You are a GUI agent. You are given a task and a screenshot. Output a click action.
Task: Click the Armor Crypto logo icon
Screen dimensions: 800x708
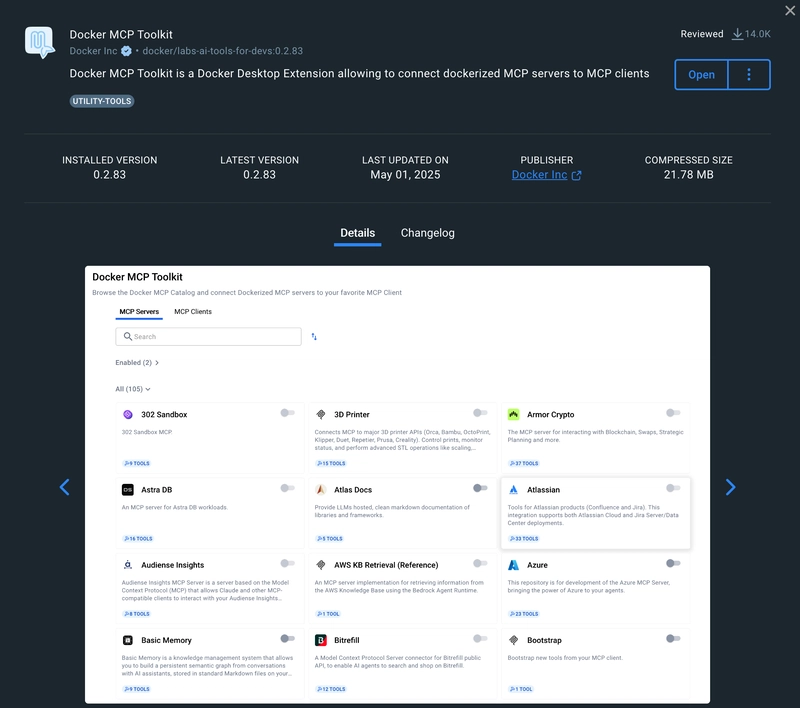(513, 414)
